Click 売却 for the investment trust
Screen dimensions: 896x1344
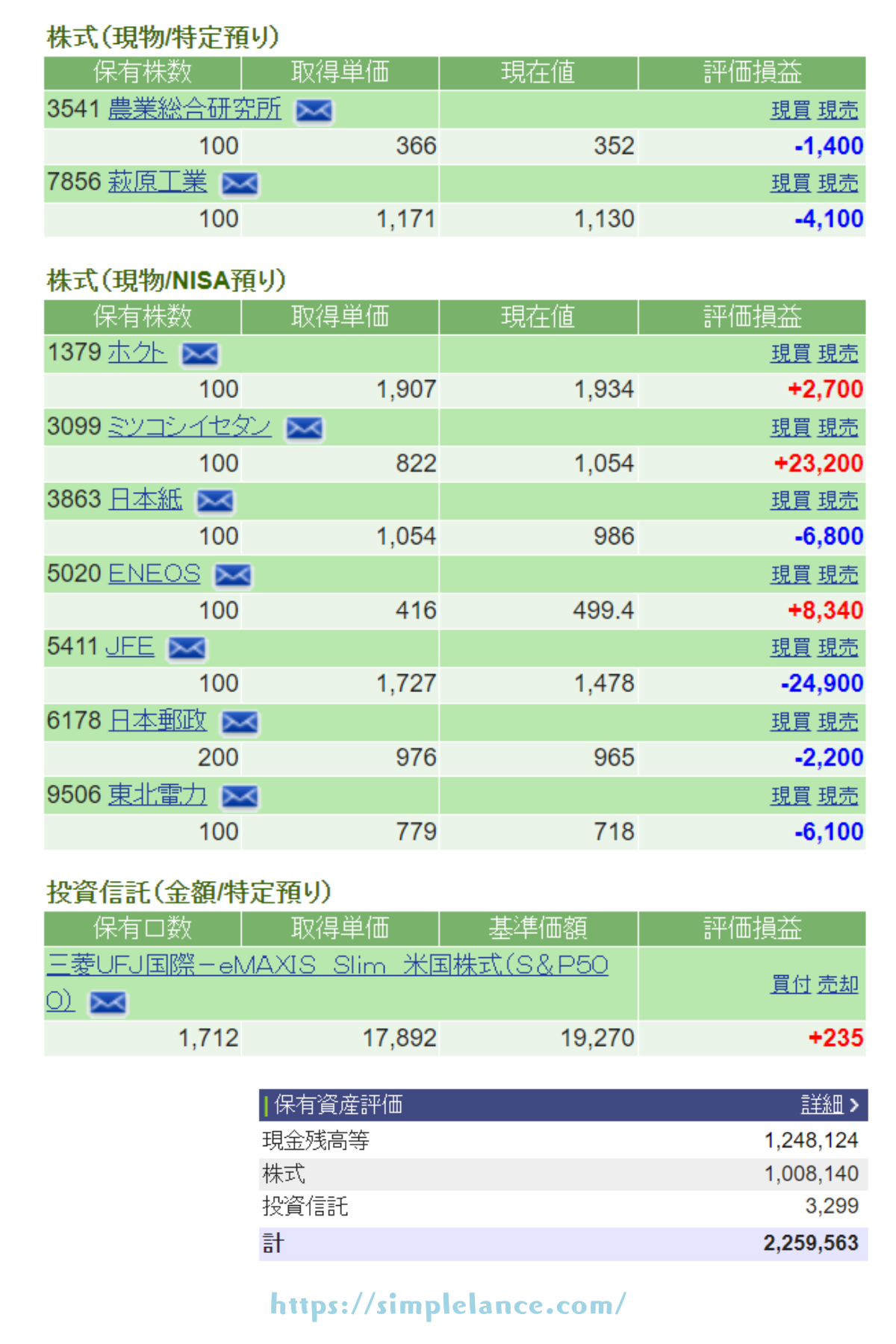point(838,985)
